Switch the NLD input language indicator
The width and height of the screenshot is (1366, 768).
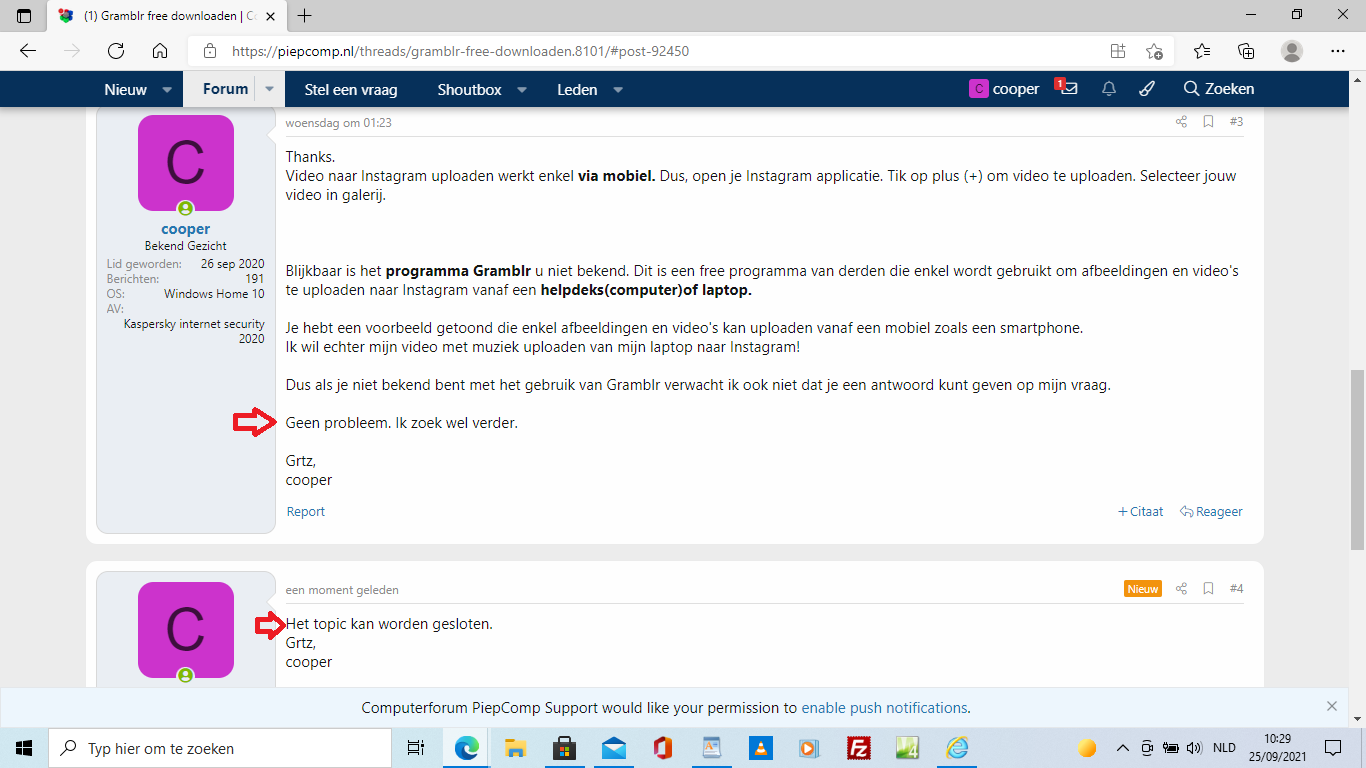tap(1224, 748)
